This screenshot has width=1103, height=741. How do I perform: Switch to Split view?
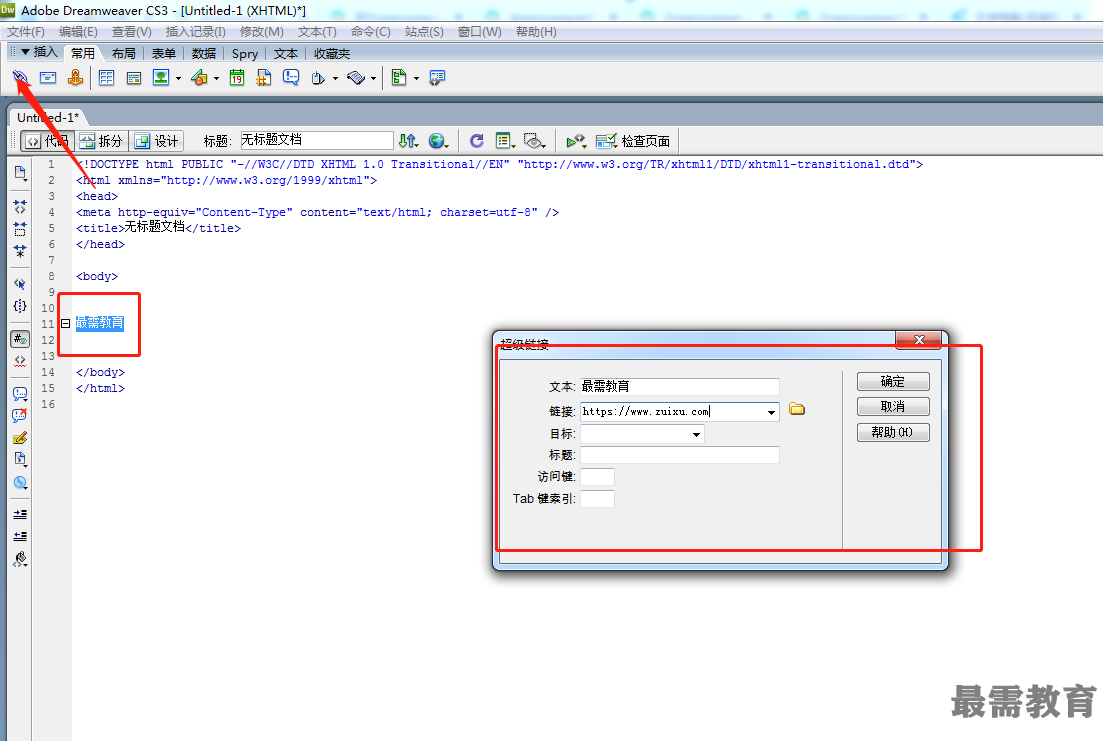click(x=101, y=141)
